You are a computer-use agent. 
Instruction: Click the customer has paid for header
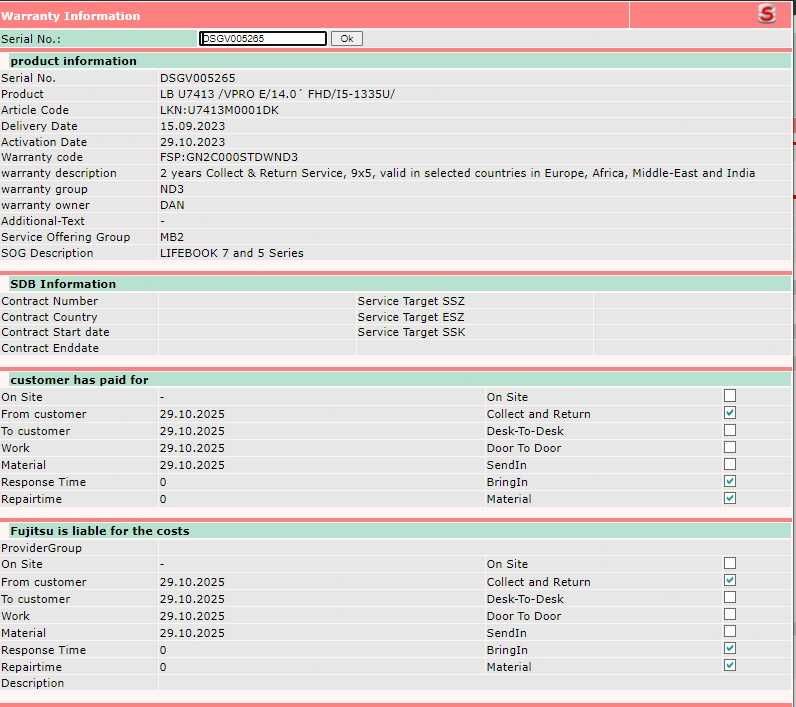[x=79, y=380]
